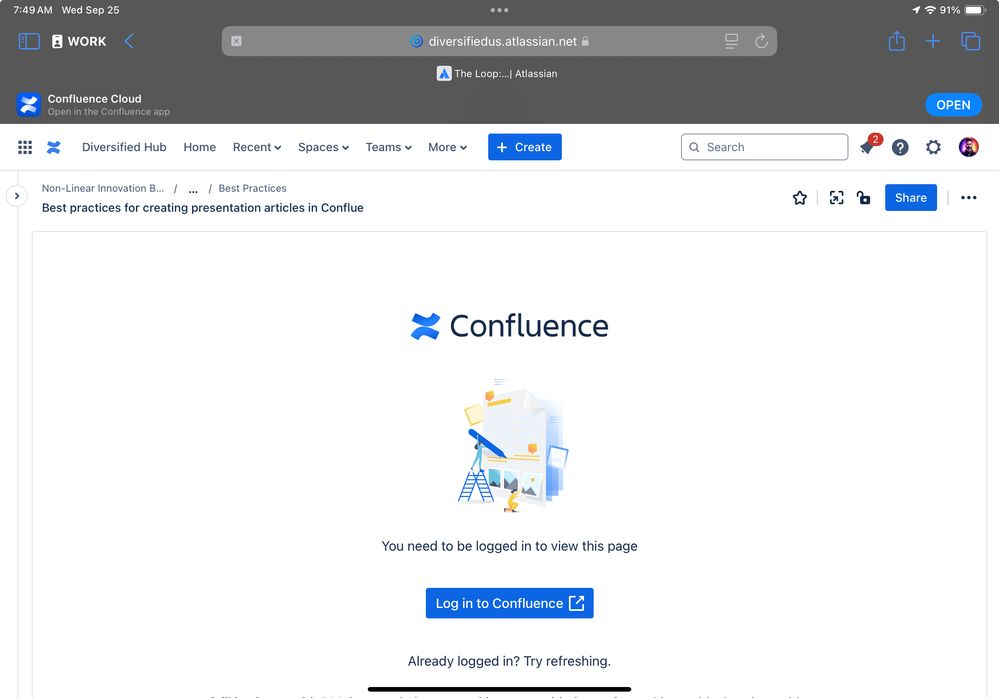Go back using Safari's back chevron
Viewport: 999px width, 698px height.
tap(129, 41)
